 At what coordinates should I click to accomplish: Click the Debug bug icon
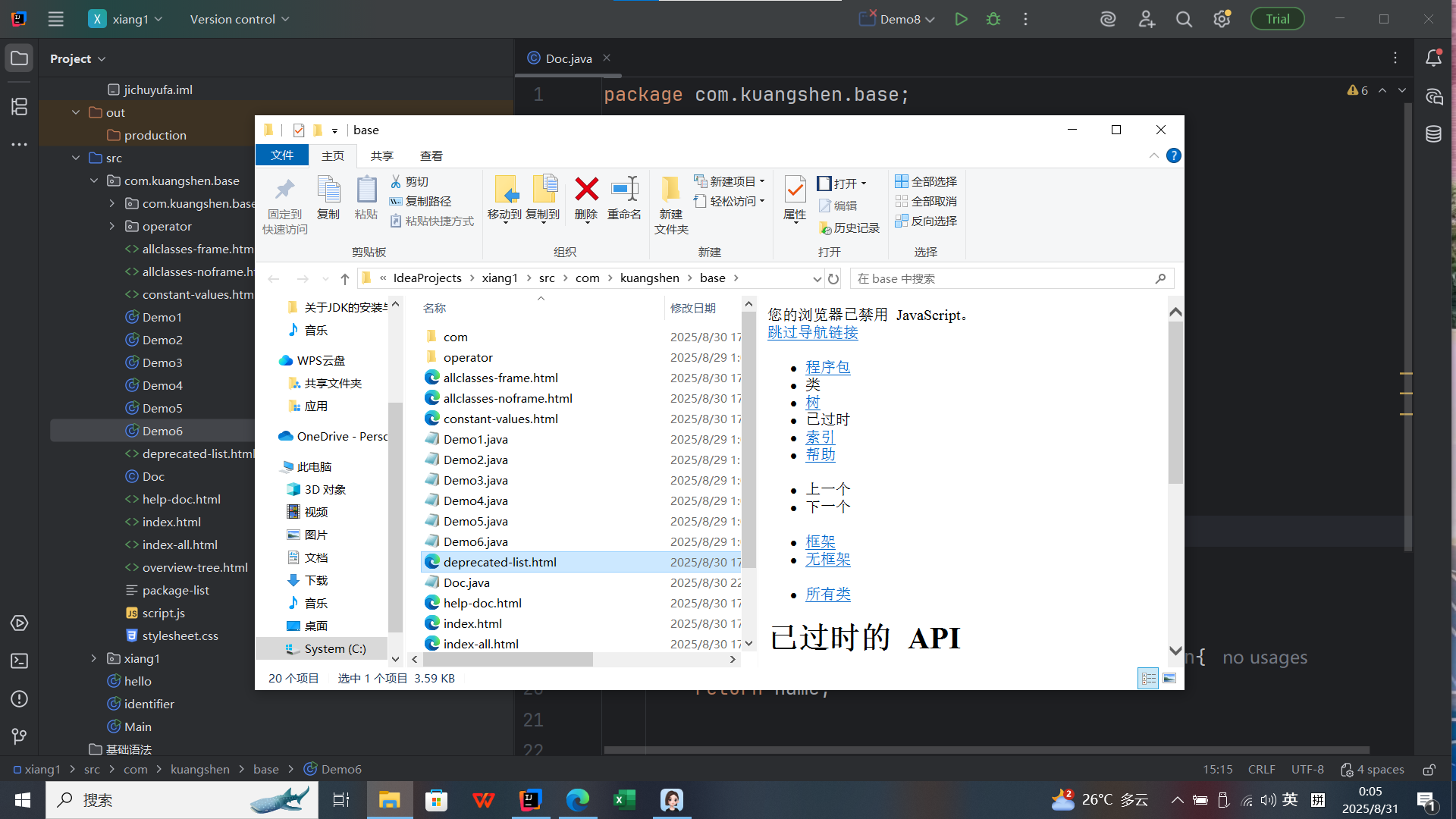coord(993,19)
